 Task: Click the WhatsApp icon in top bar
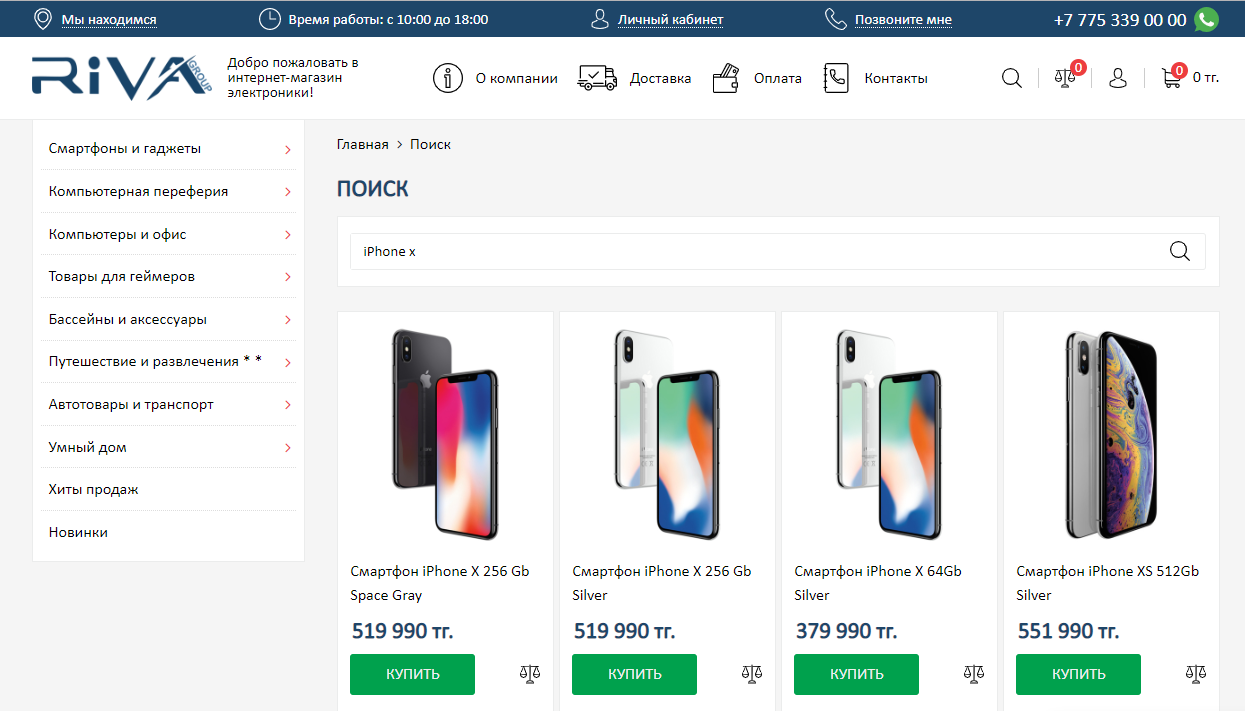coord(1207,19)
